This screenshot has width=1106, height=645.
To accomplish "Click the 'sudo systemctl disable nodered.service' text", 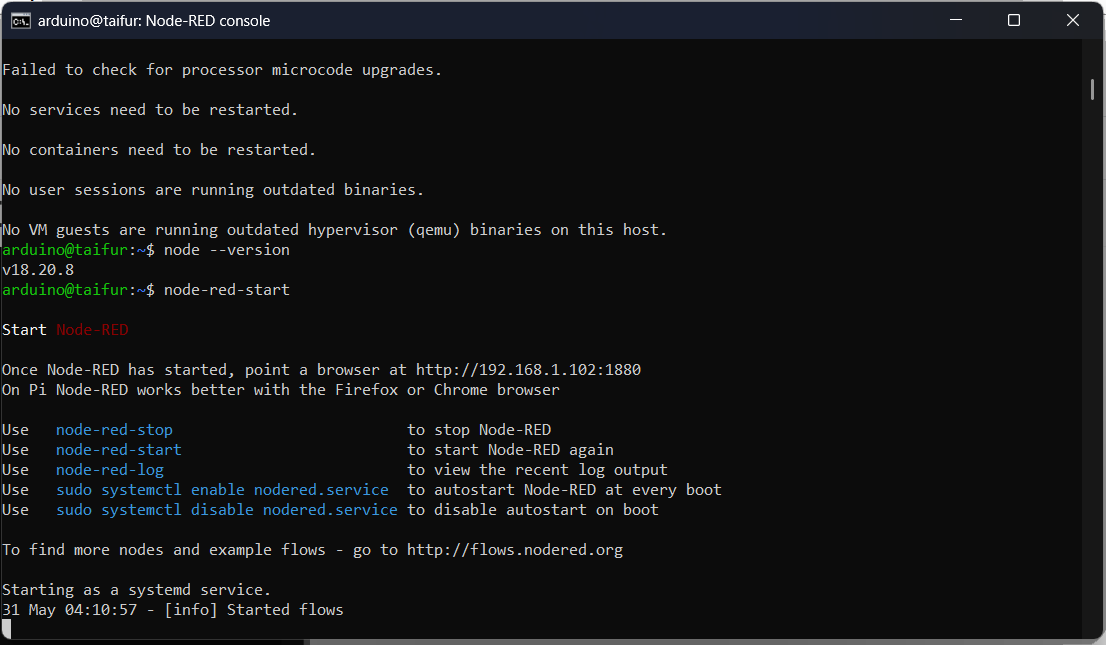I will tap(226, 510).
